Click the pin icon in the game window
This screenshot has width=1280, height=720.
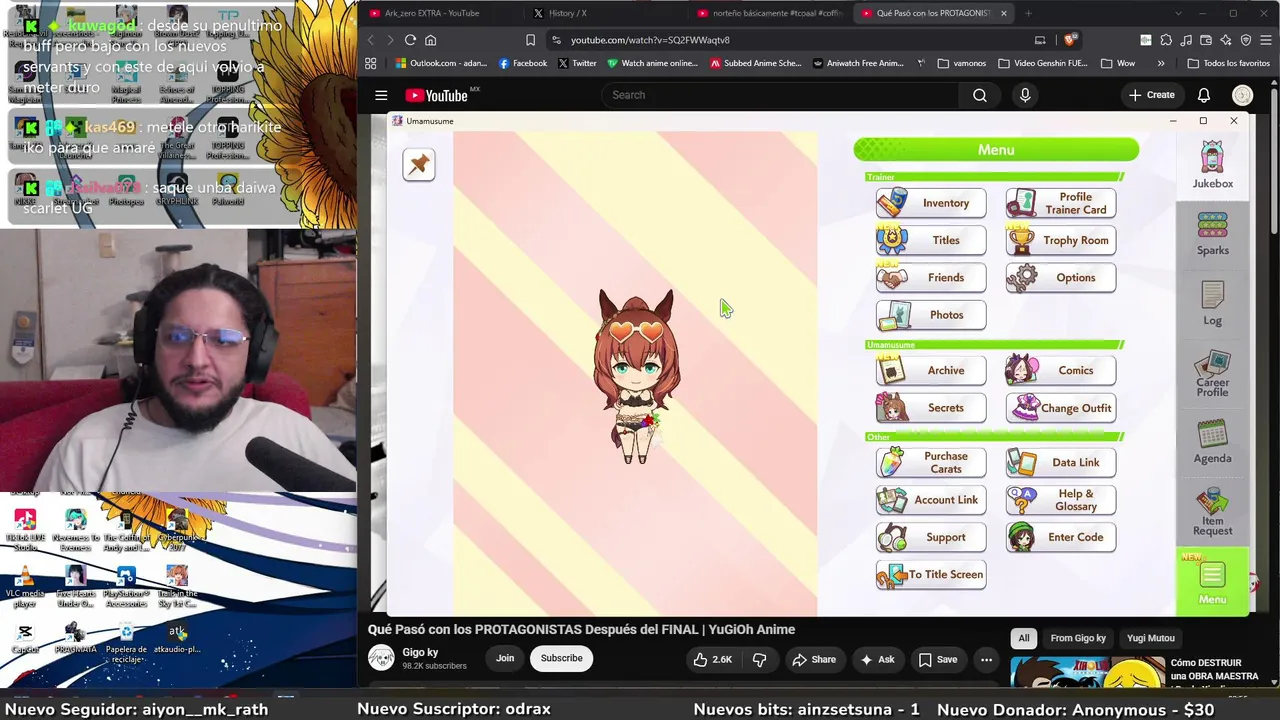[x=419, y=165]
